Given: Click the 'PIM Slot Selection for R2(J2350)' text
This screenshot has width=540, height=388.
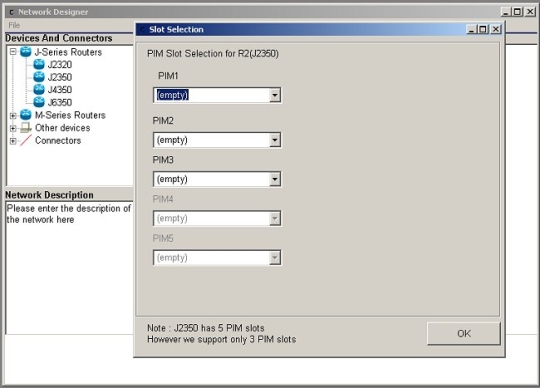Looking at the screenshot, I should click(x=213, y=54).
